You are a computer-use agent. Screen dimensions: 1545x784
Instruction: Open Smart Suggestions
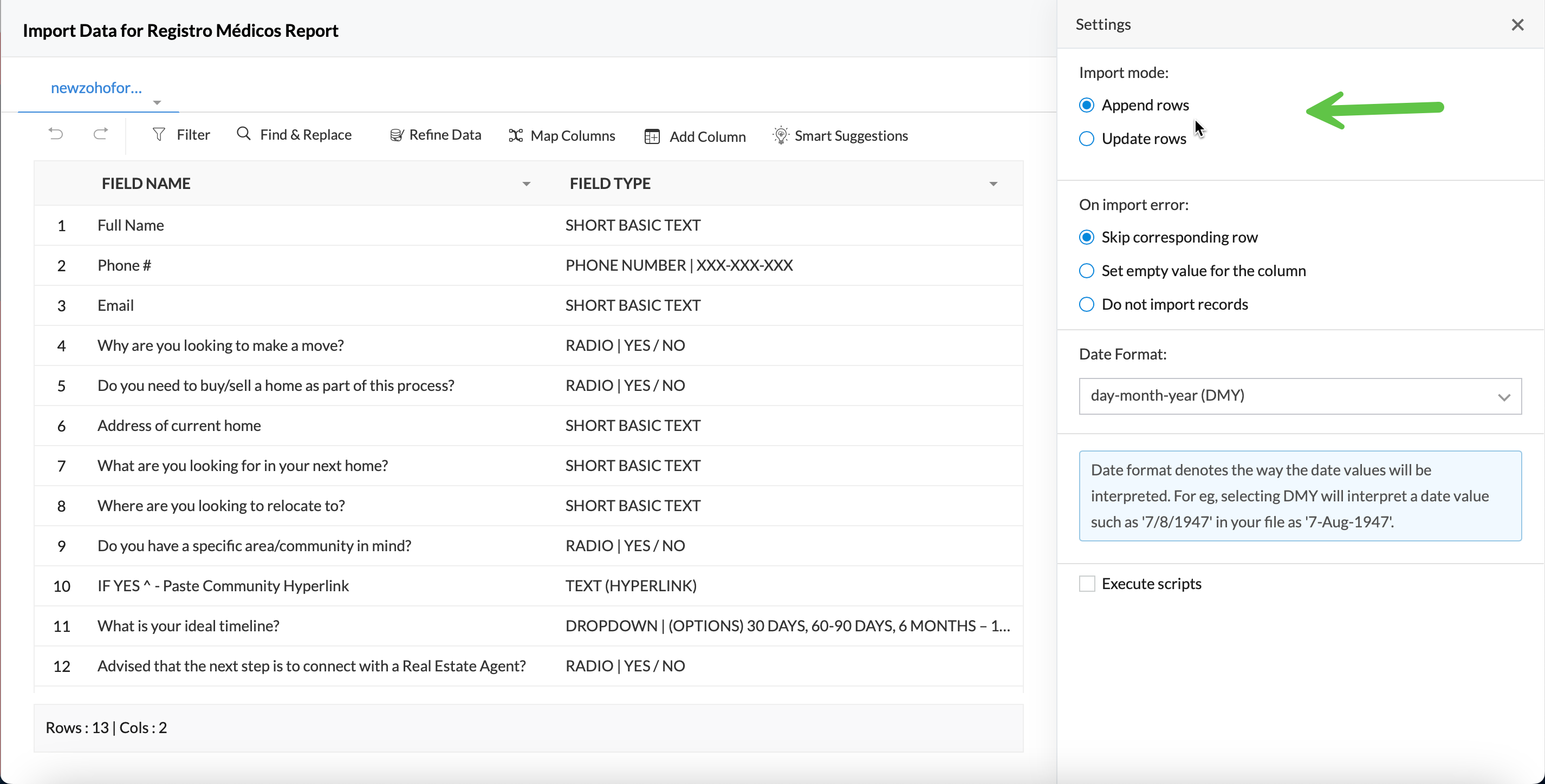[840, 136]
